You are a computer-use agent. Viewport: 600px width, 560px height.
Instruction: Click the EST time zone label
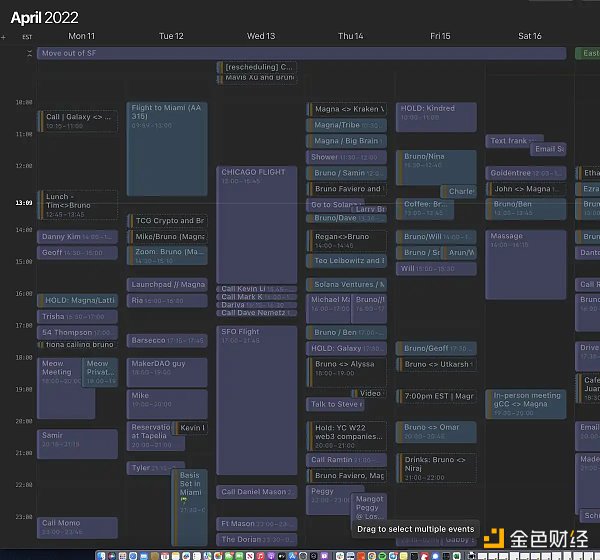click(x=26, y=36)
